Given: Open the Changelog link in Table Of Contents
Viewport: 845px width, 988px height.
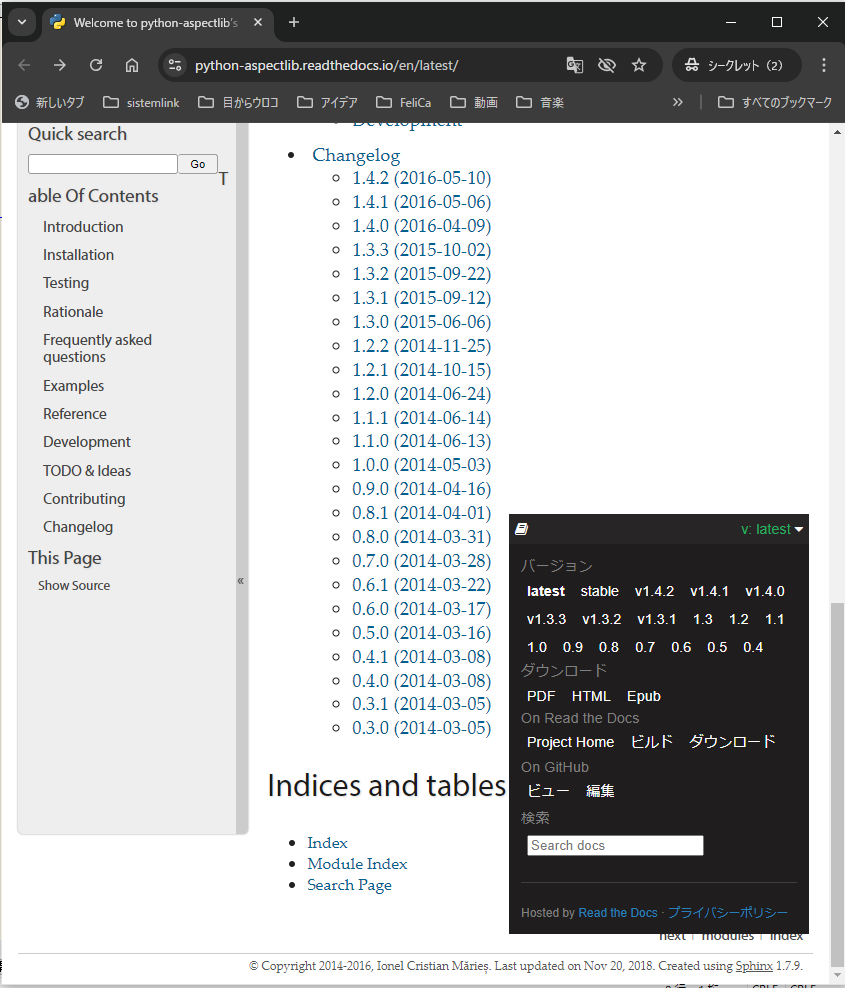Looking at the screenshot, I should 78,526.
